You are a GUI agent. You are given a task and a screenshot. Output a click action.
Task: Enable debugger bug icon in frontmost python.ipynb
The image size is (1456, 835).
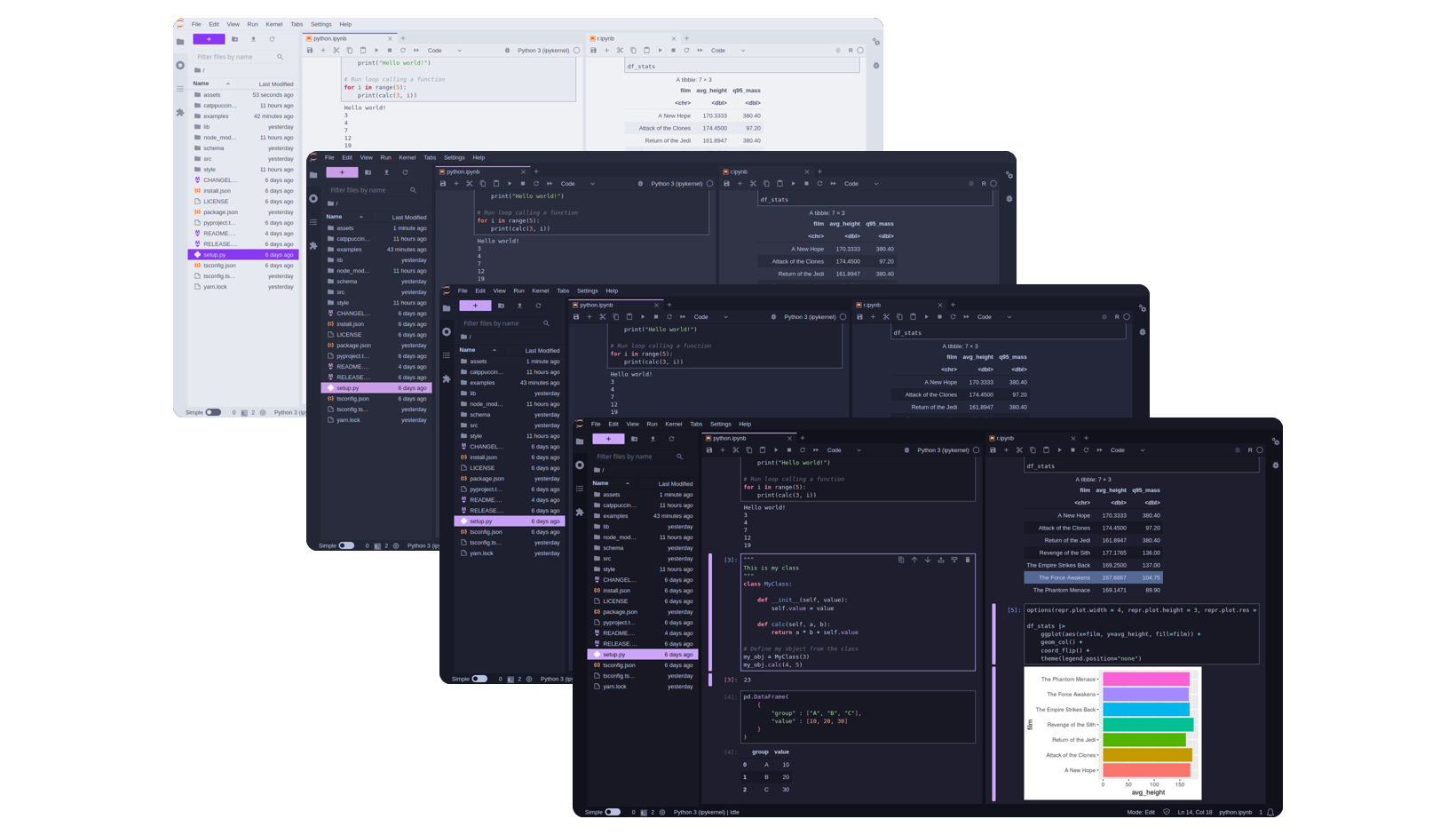click(906, 450)
